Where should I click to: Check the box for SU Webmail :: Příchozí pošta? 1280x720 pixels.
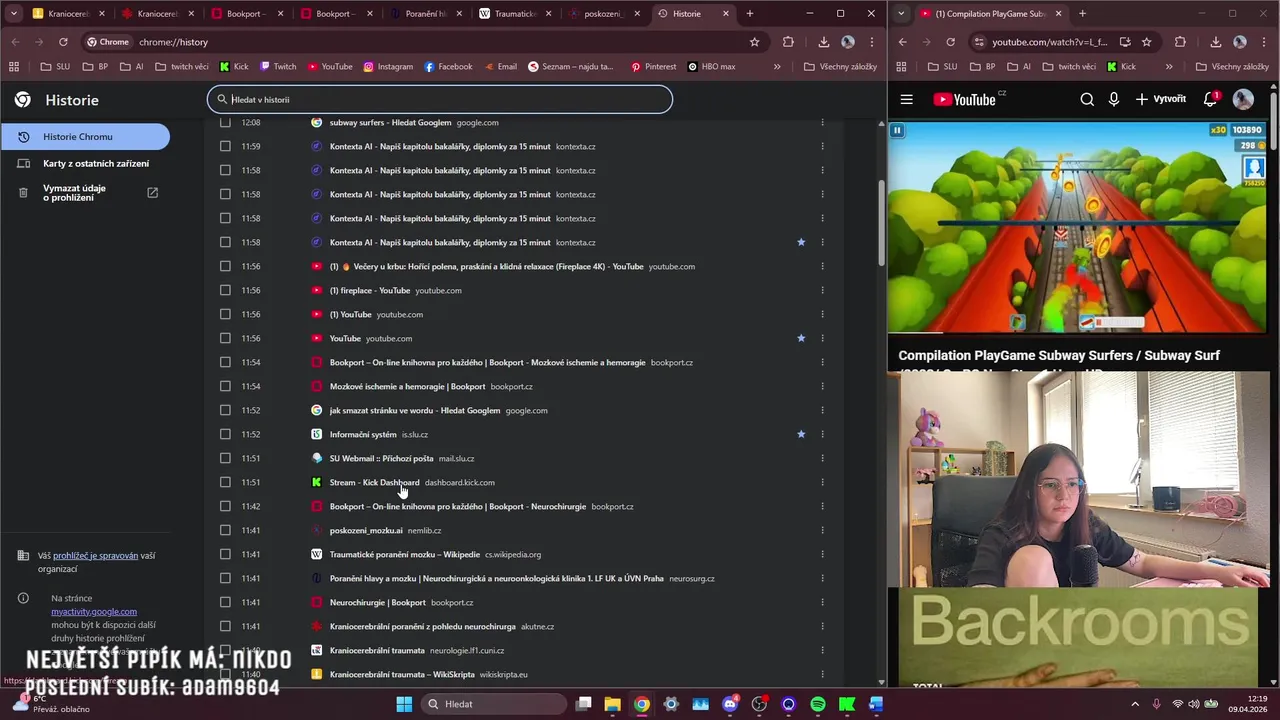pyautogui.click(x=225, y=458)
